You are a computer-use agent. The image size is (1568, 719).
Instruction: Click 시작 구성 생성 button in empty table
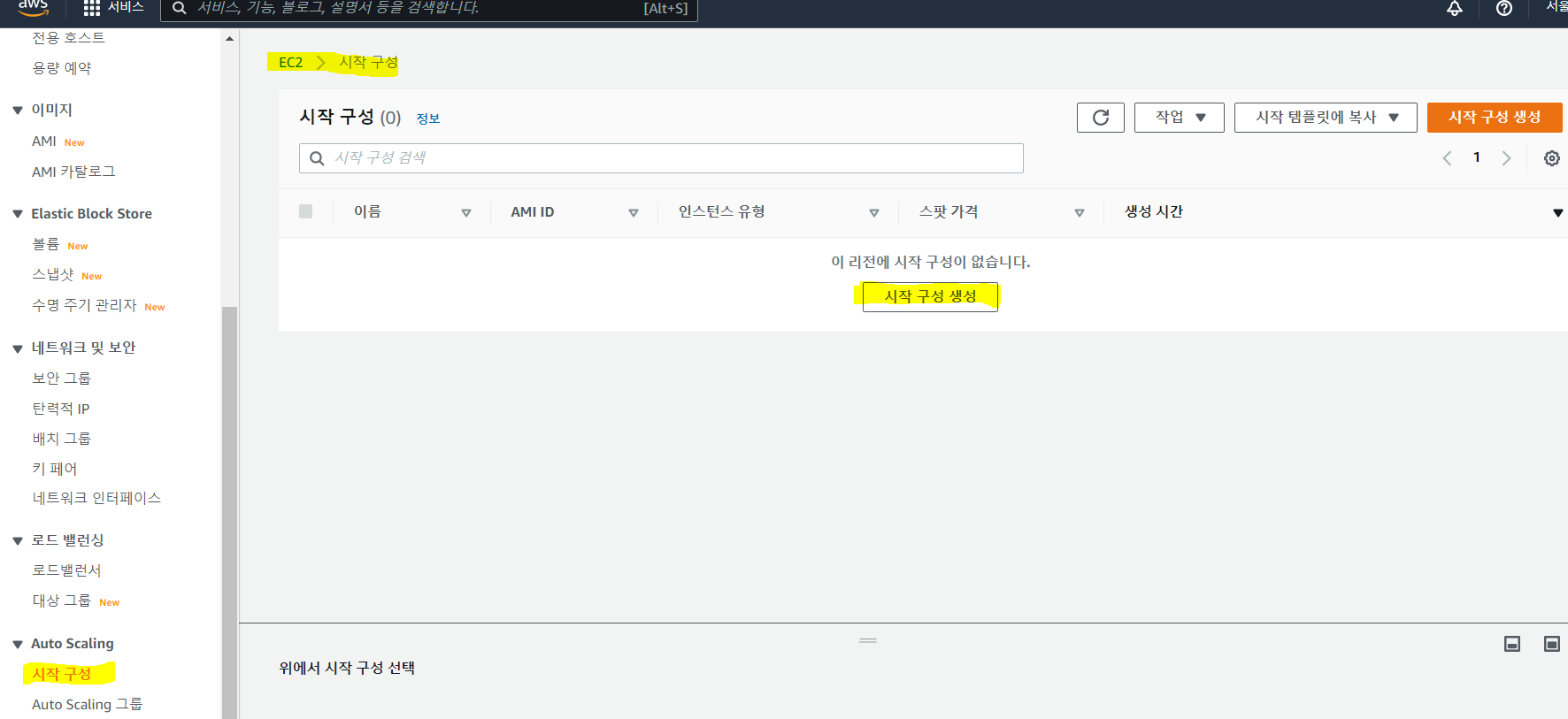[x=930, y=296]
